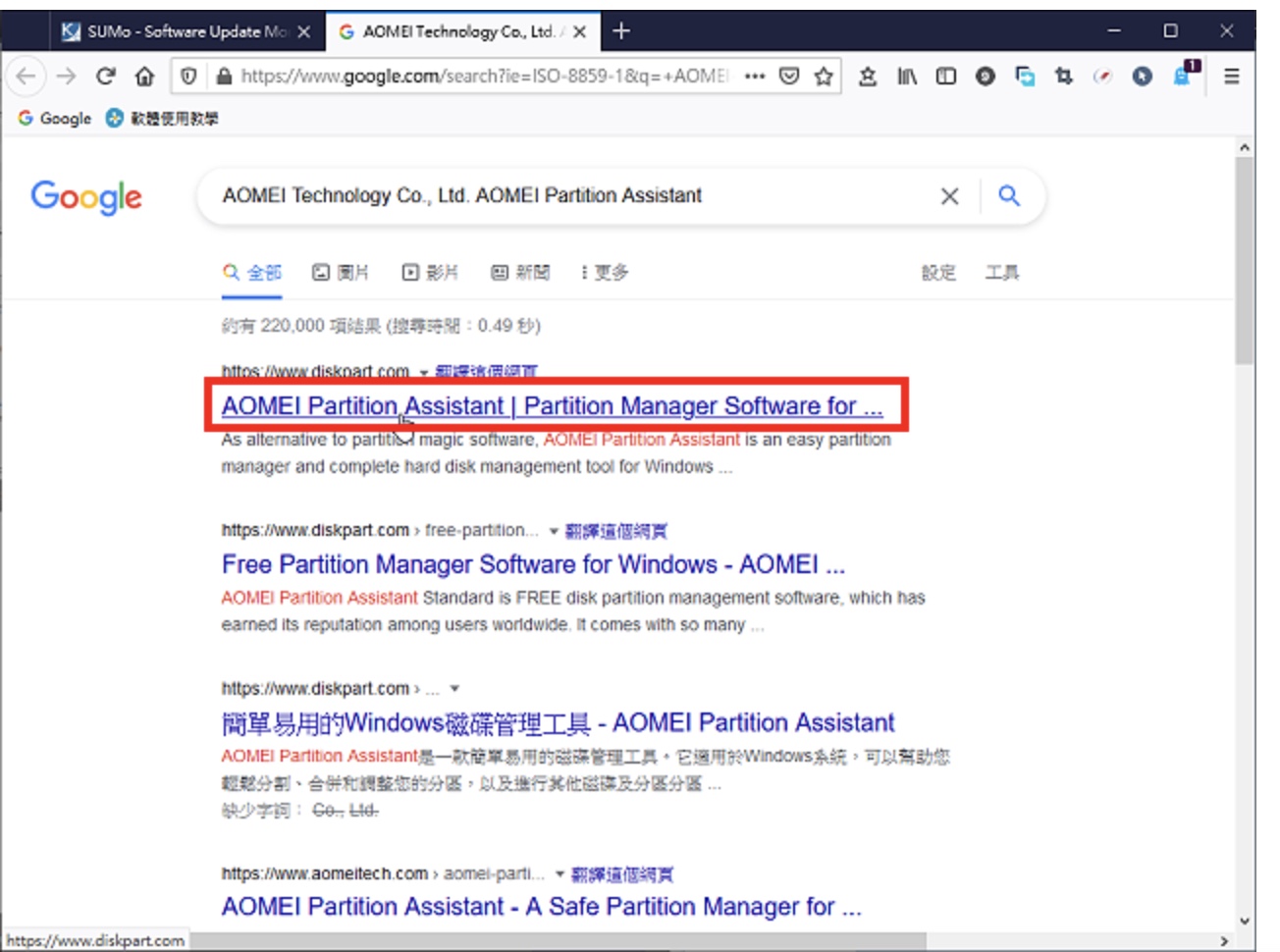Image resolution: width=1280 pixels, height=952 pixels.
Task: Open 軟體使用教學 bookmark
Action: [162, 119]
